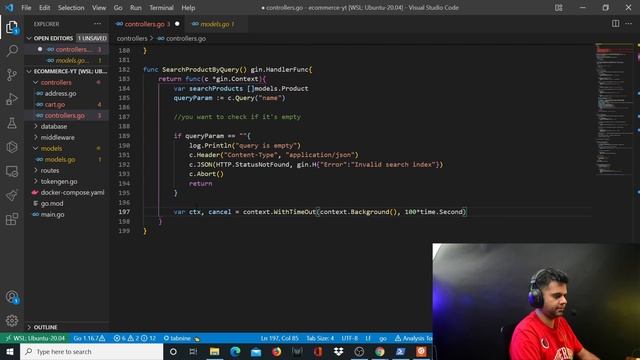The height and width of the screenshot is (360, 640).
Task: Click the customize layout icon in title bar
Action: tap(559, 8)
